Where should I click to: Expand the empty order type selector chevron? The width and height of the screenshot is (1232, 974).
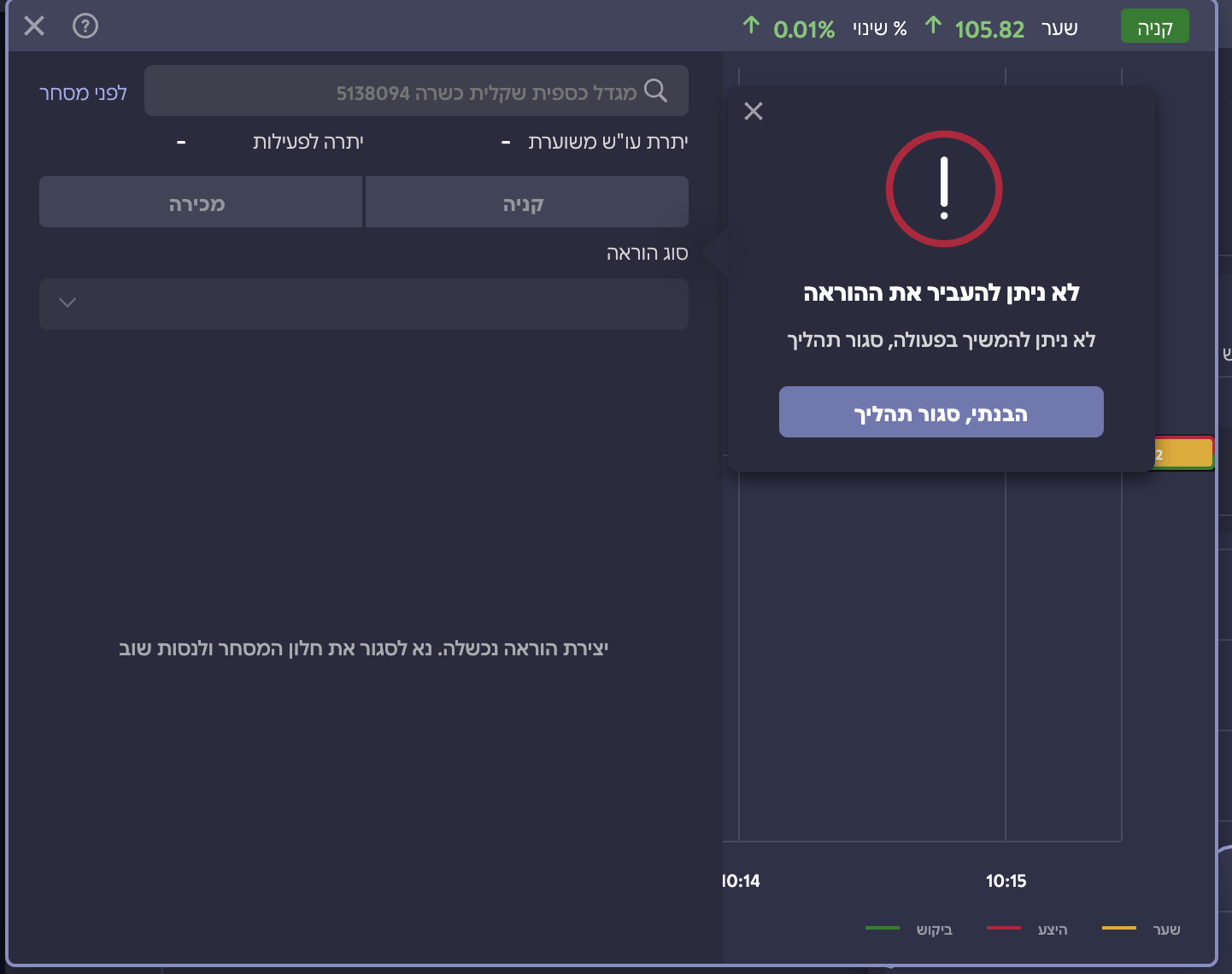click(x=67, y=304)
